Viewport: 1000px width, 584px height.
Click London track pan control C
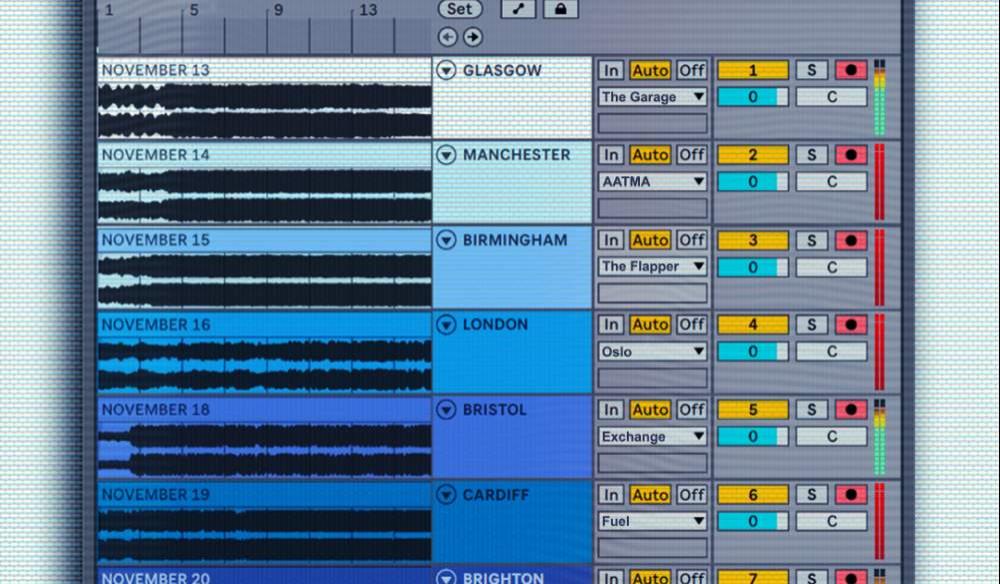[x=832, y=351]
